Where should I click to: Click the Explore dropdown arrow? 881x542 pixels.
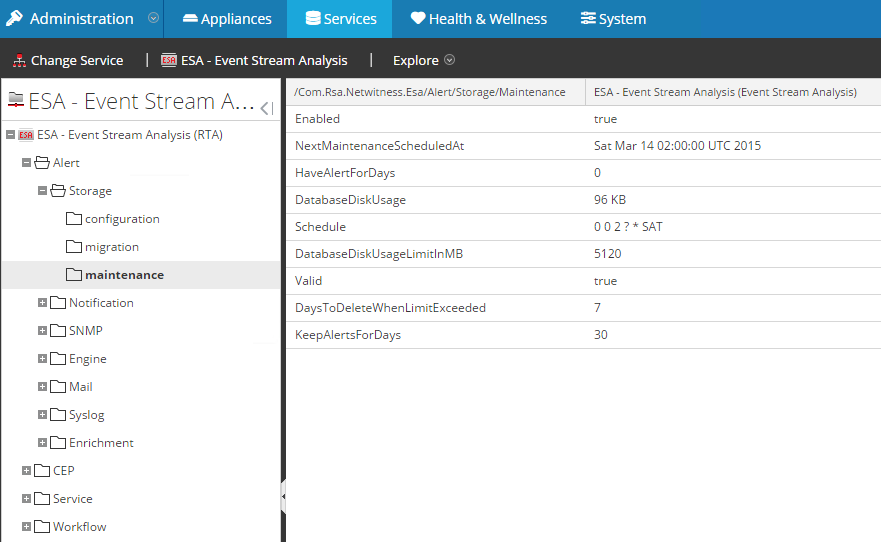tap(449, 60)
